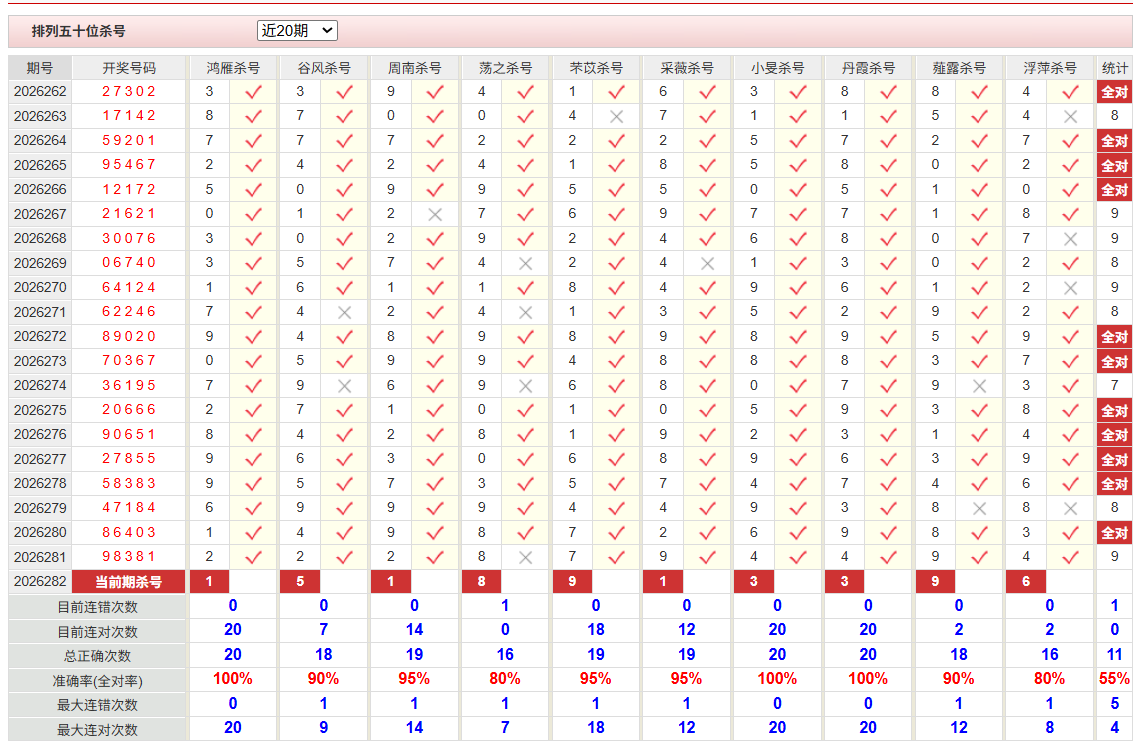Click the 最大连对次数 row label
The image size is (1136, 750).
coord(98,730)
